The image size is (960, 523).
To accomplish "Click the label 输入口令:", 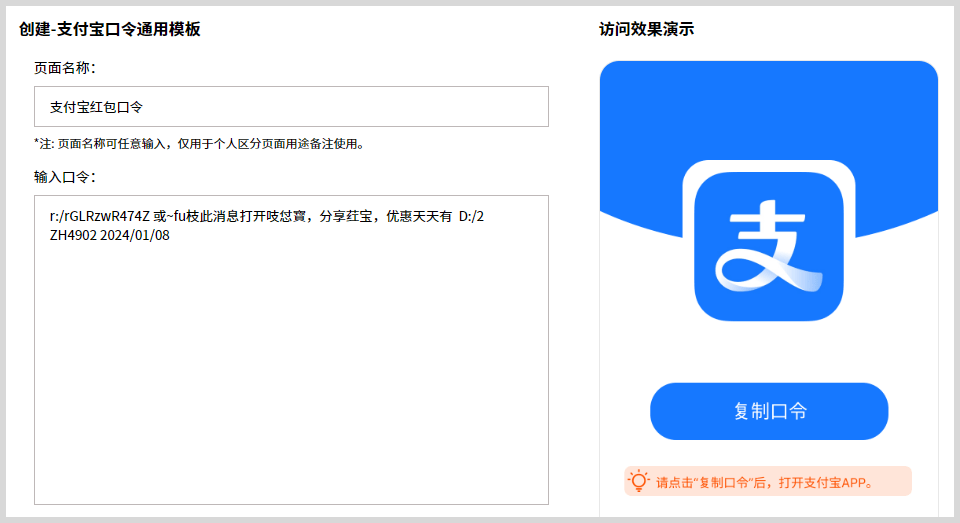I will 65,177.
